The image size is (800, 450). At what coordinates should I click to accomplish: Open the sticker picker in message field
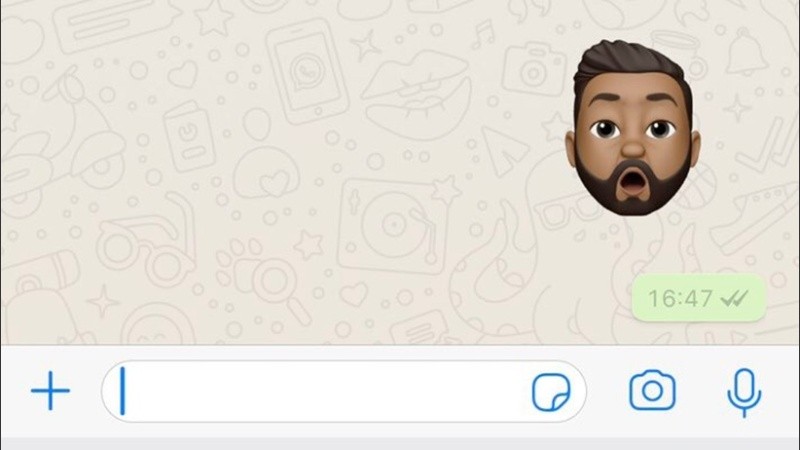click(551, 392)
